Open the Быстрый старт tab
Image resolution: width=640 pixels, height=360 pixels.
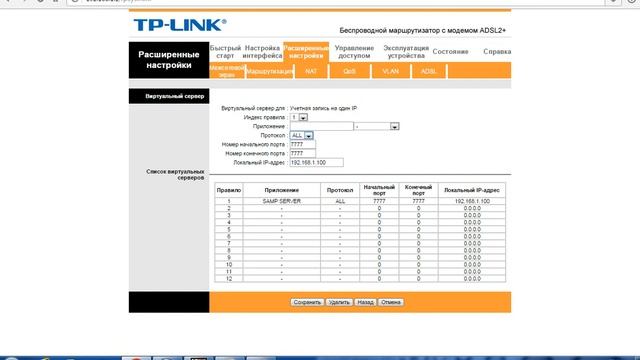point(225,52)
